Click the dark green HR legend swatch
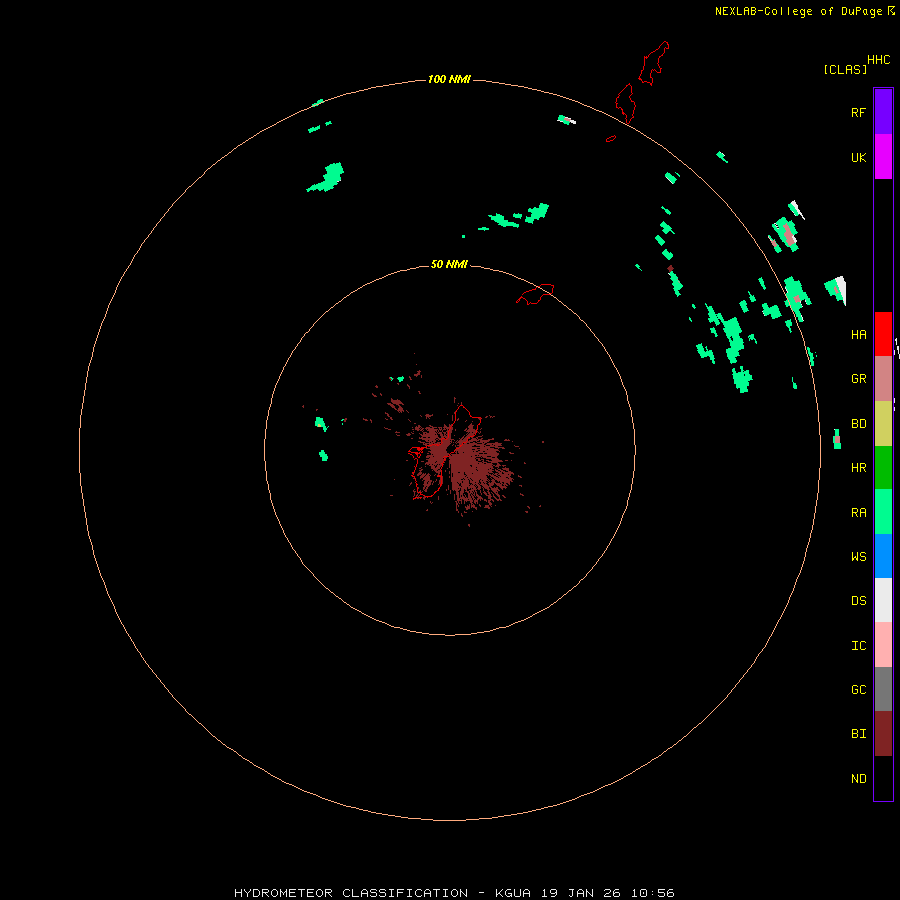 coord(883,468)
